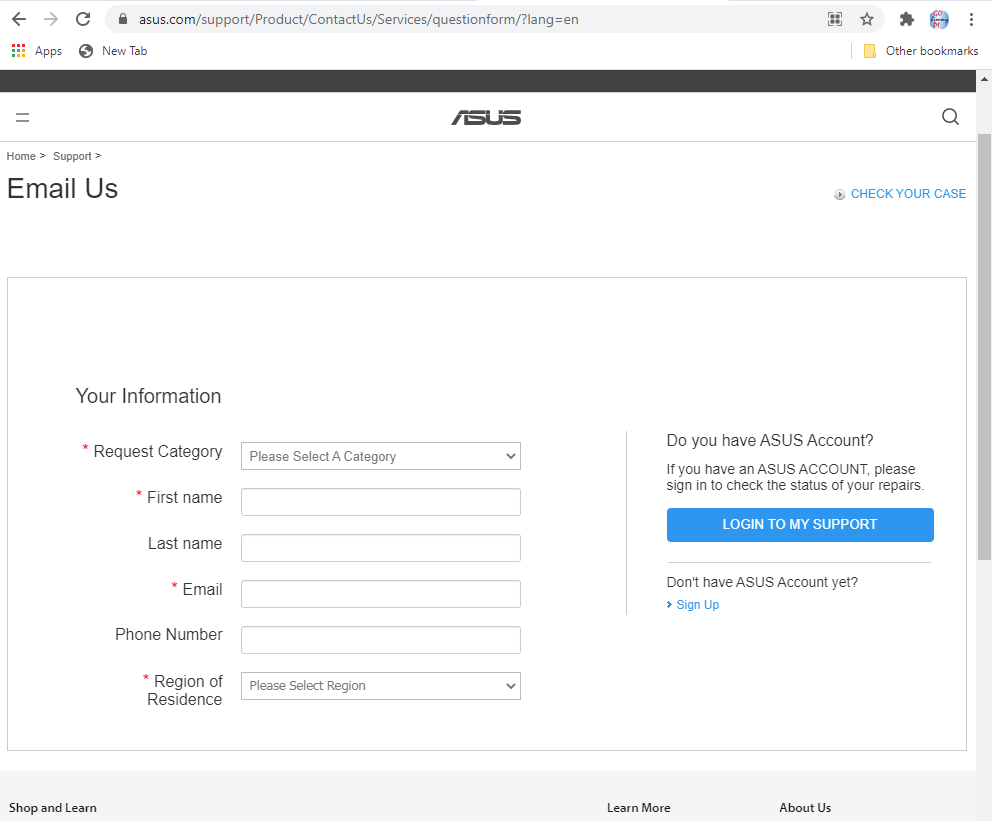This screenshot has width=992, height=821.
Task: Click the Home breadcrumb link
Action: 21,156
